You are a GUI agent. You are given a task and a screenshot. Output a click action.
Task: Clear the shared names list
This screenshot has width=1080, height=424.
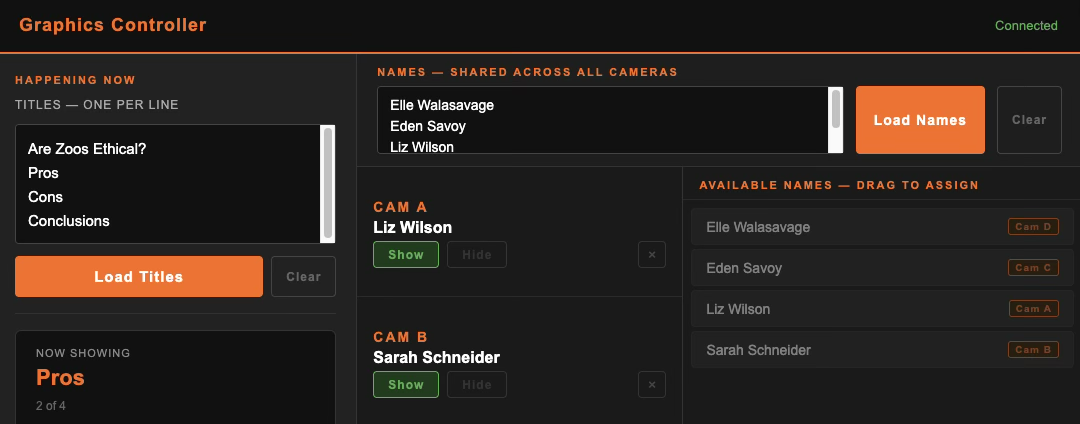[x=1029, y=120]
